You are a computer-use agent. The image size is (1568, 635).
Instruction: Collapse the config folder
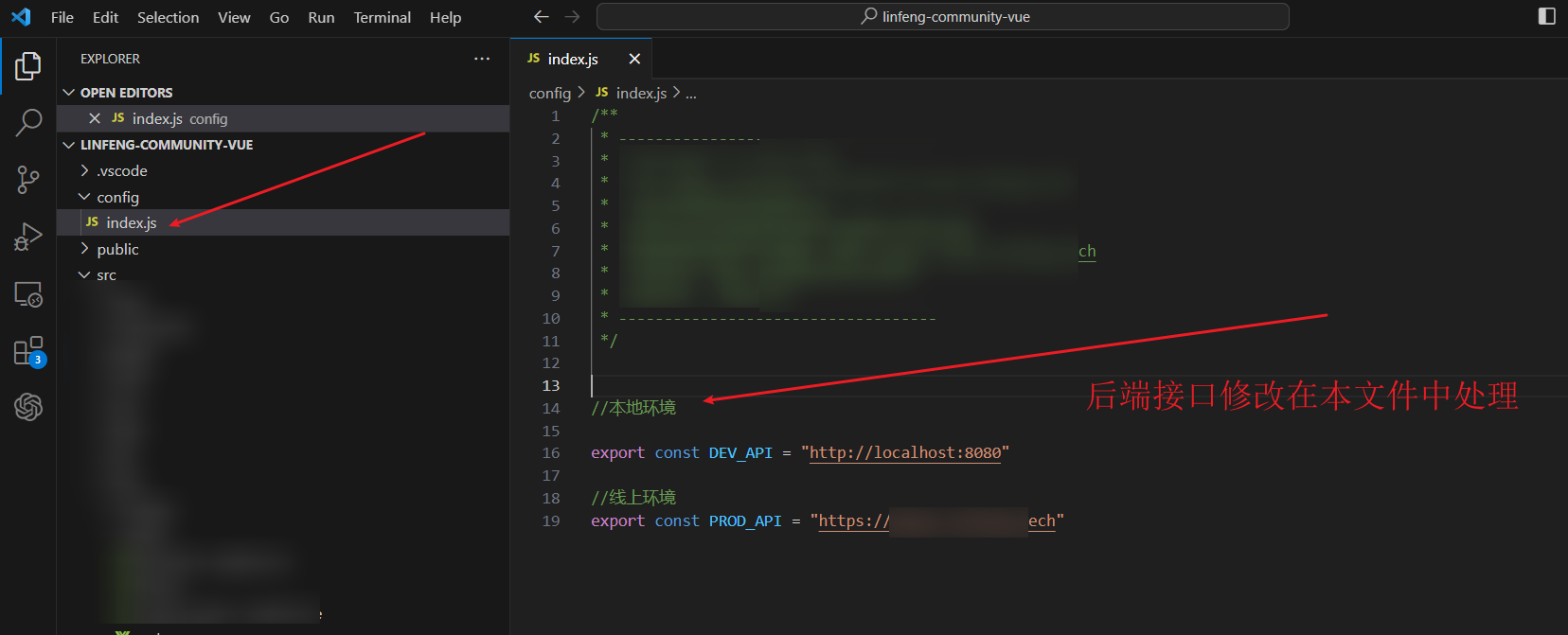coord(84,197)
